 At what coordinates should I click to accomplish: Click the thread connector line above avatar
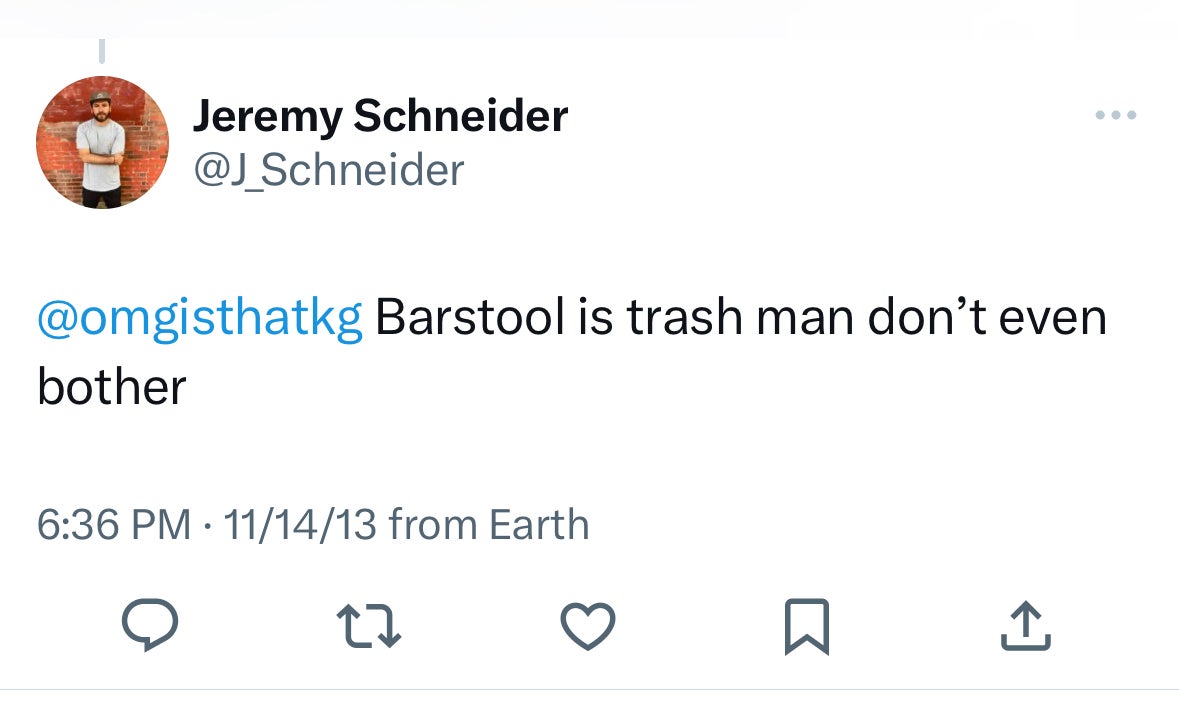(x=102, y=50)
